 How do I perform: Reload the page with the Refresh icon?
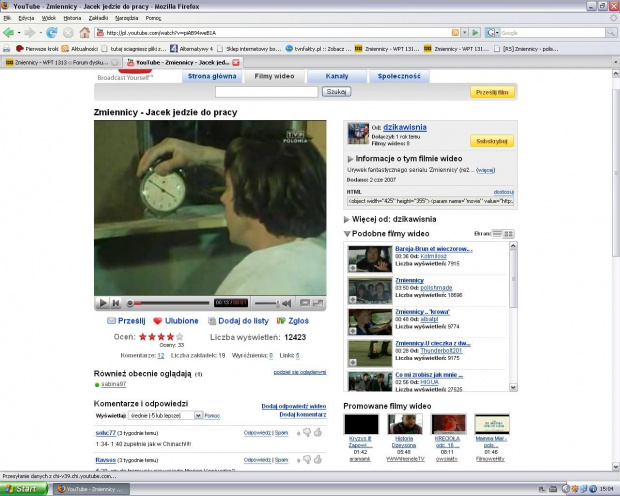click(x=51, y=33)
